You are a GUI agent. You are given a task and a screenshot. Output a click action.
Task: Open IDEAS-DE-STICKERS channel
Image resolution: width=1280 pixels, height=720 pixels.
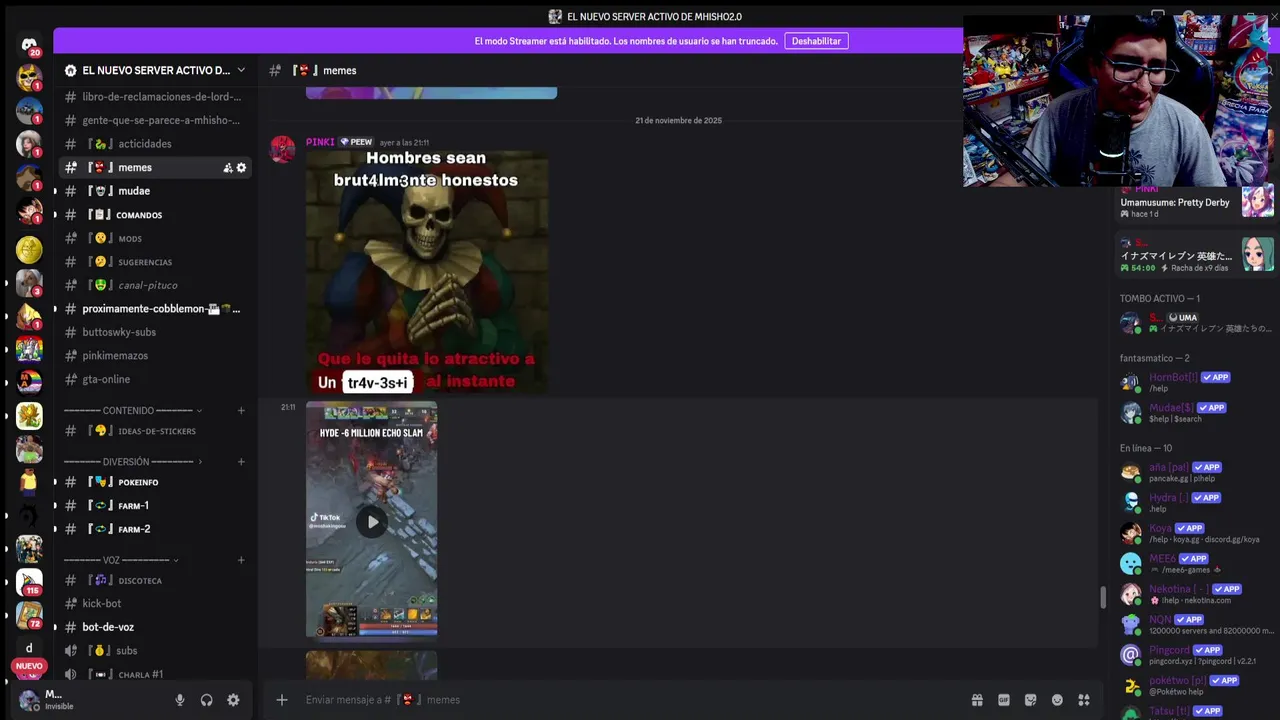point(155,431)
